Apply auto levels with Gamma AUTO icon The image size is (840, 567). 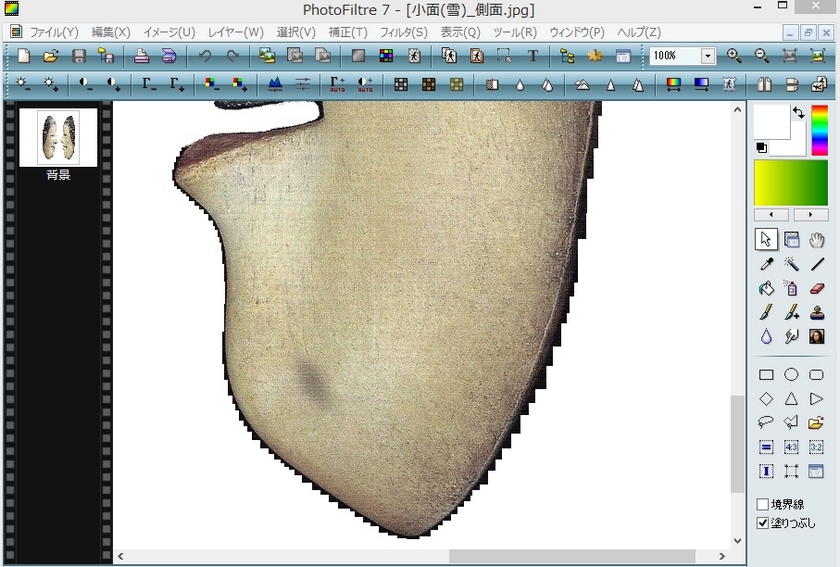(338, 84)
